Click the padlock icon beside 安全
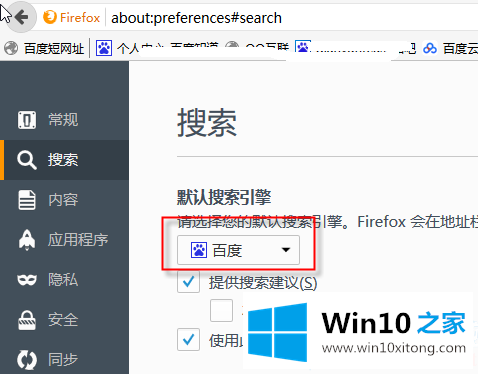 (x=27, y=320)
